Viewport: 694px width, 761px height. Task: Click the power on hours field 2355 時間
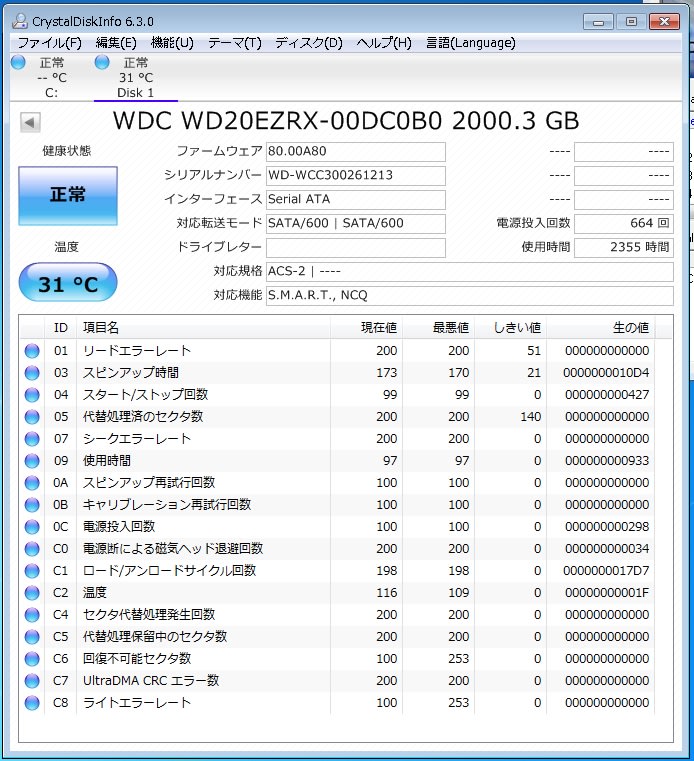click(x=624, y=248)
